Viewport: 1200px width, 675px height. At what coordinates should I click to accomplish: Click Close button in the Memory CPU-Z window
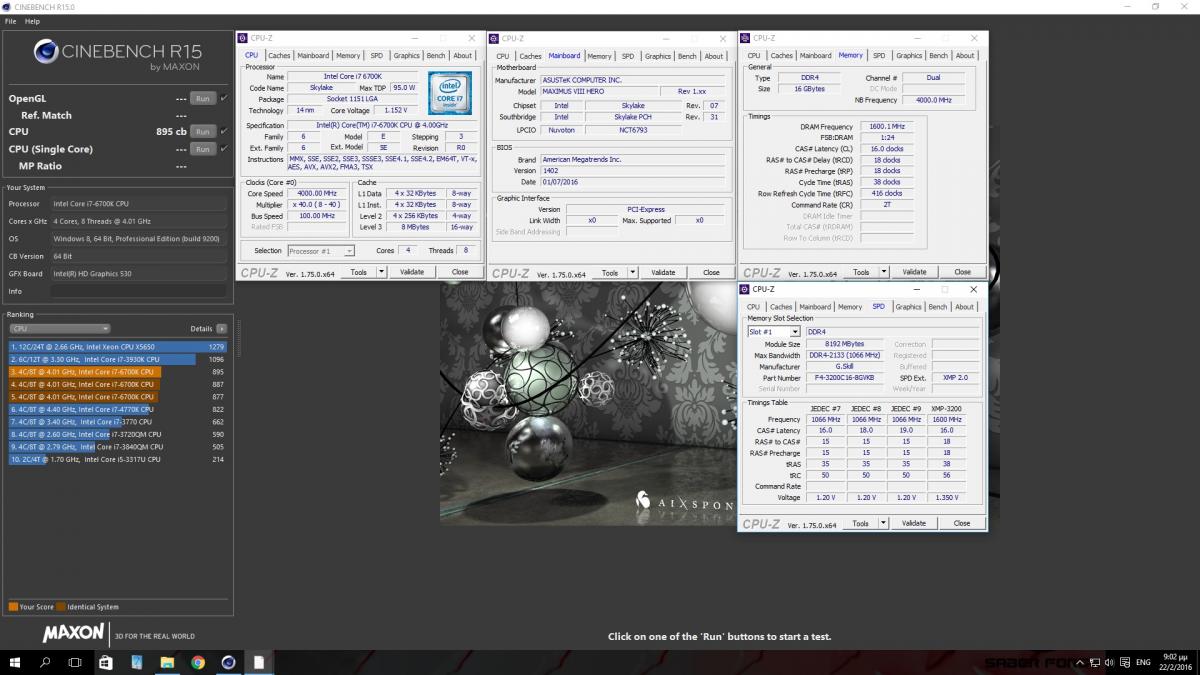(962, 272)
